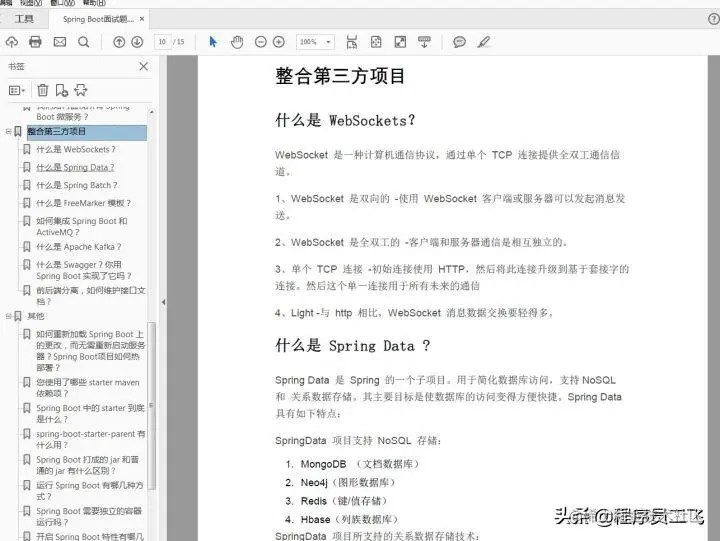Viewport: 720px width, 541px height.
Task: Open bookmark 什么是 WebSockets？
Action: (x=76, y=149)
